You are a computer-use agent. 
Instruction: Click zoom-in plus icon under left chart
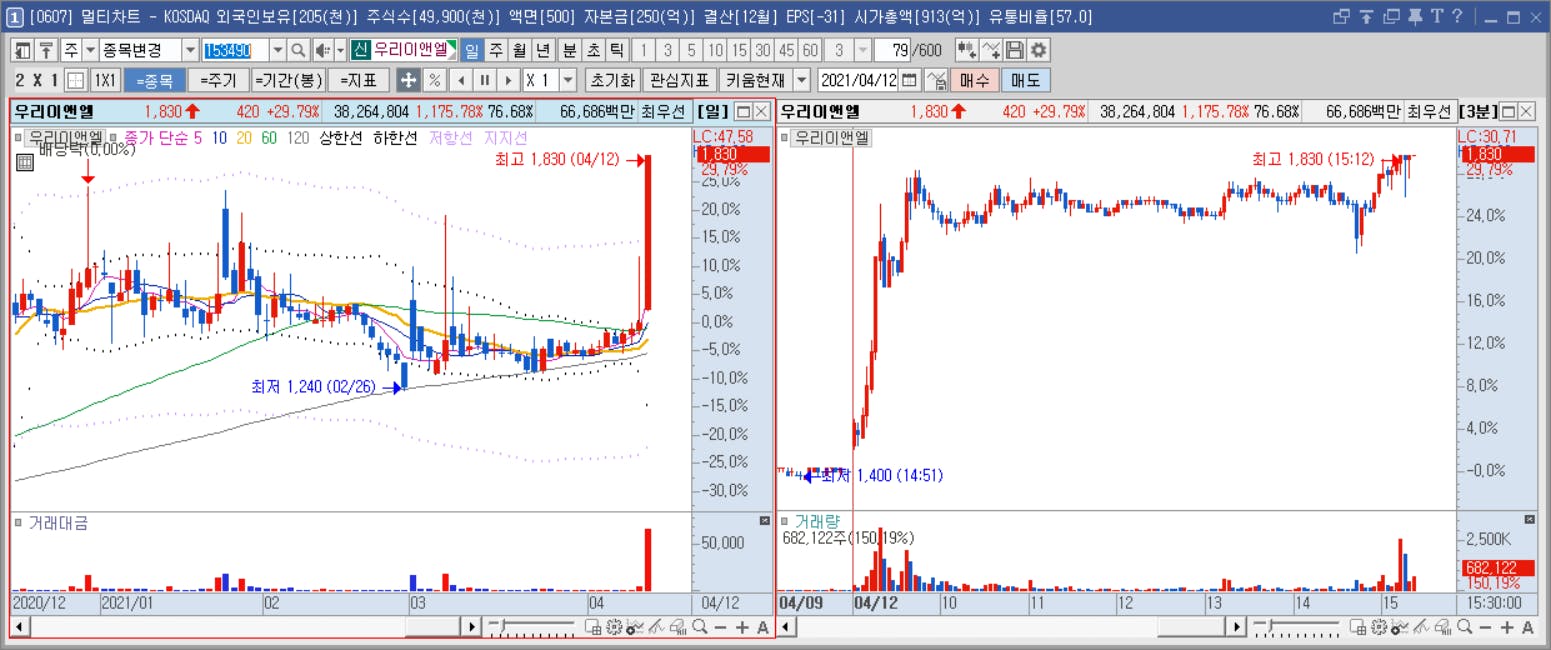coord(742,627)
